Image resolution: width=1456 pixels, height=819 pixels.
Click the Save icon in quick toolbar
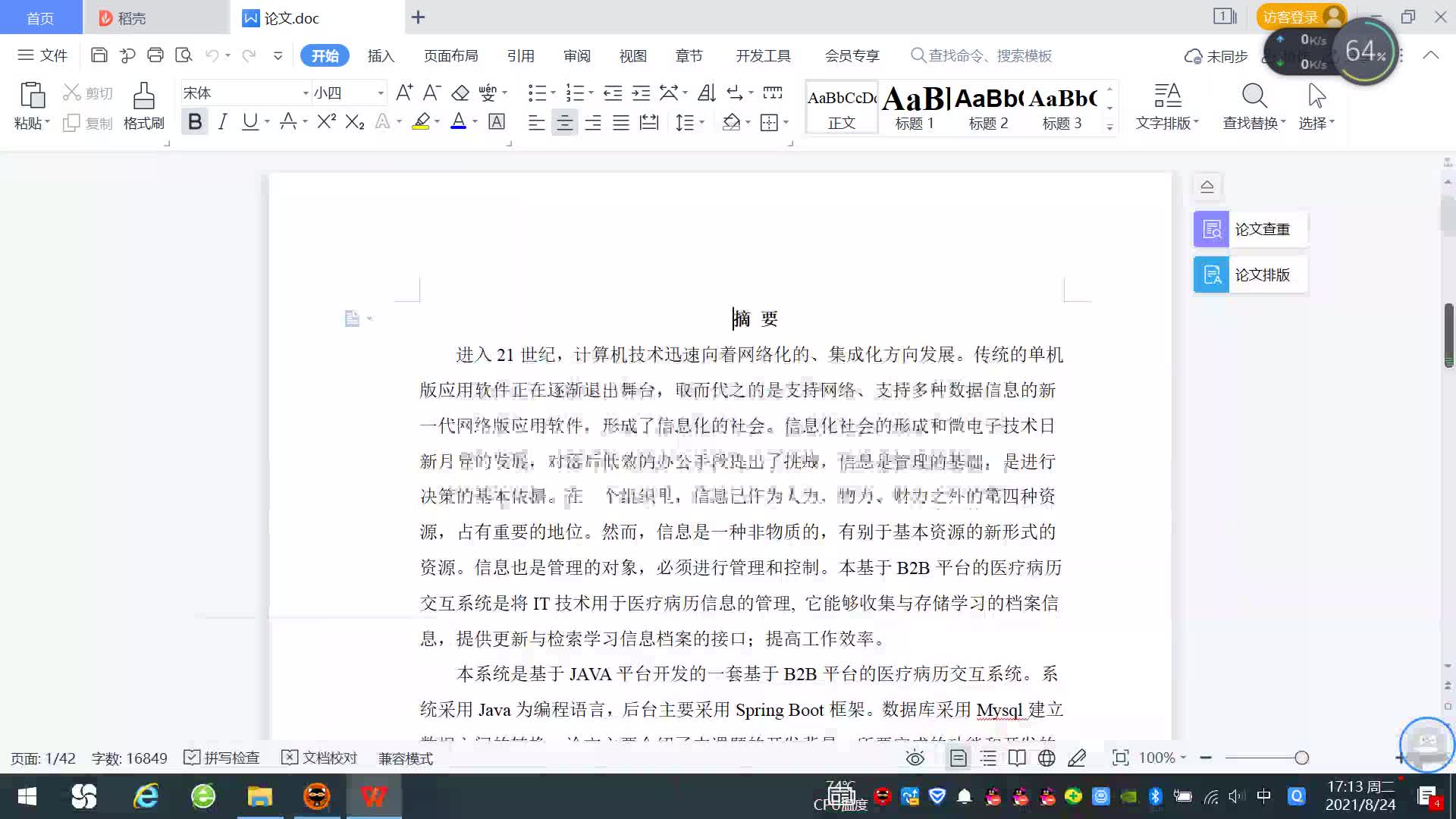[x=99, y=55]
